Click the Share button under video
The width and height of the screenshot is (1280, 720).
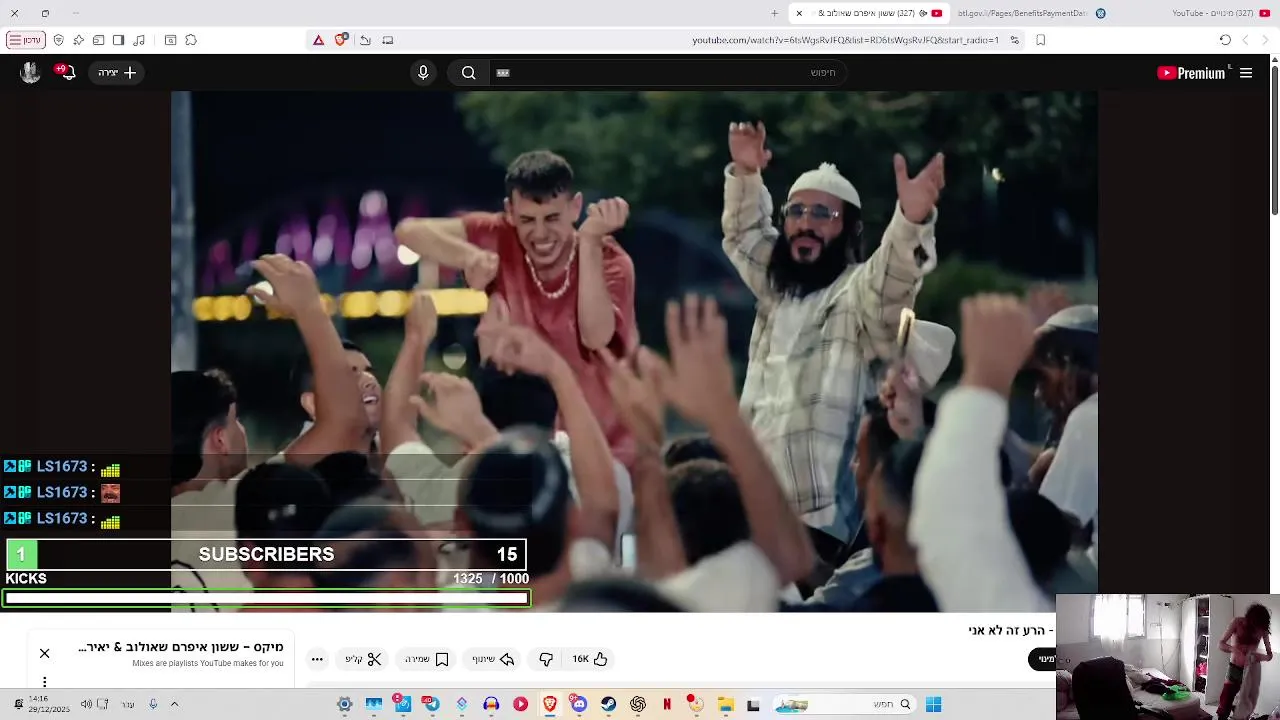493,659
